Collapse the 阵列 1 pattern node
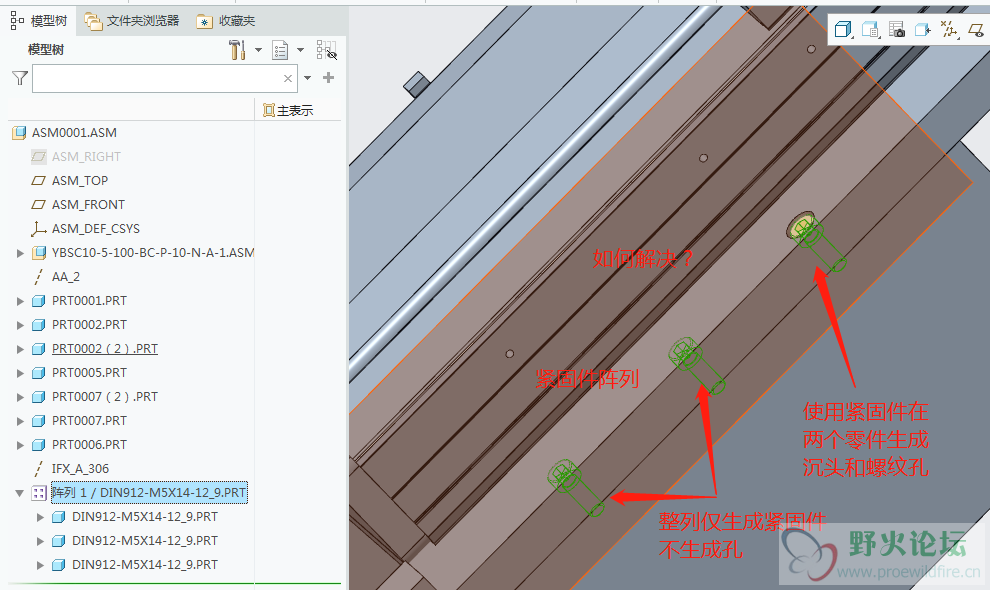 20,493
